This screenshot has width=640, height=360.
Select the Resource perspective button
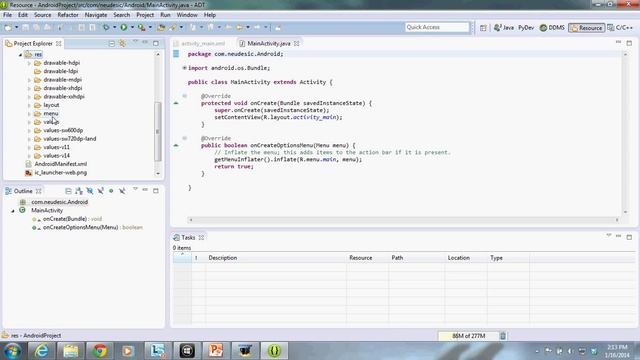587,28
